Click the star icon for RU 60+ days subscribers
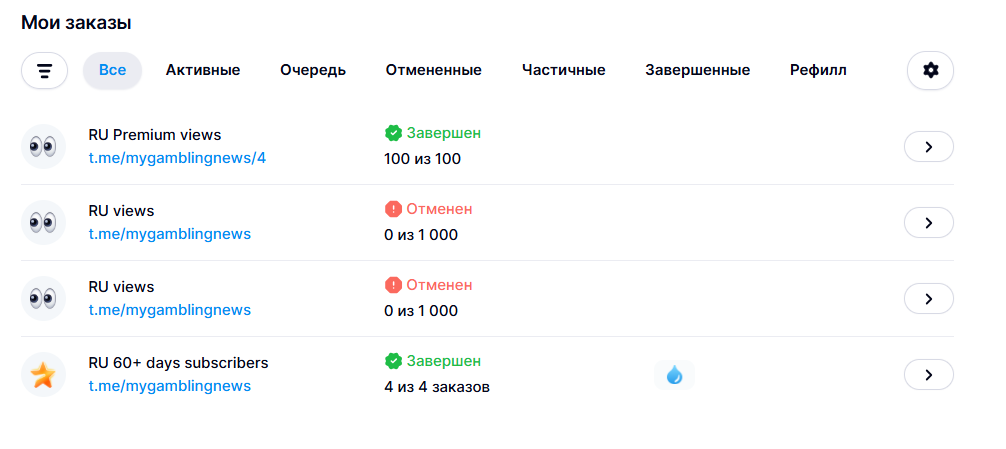1006x449 pixels. 44,375
